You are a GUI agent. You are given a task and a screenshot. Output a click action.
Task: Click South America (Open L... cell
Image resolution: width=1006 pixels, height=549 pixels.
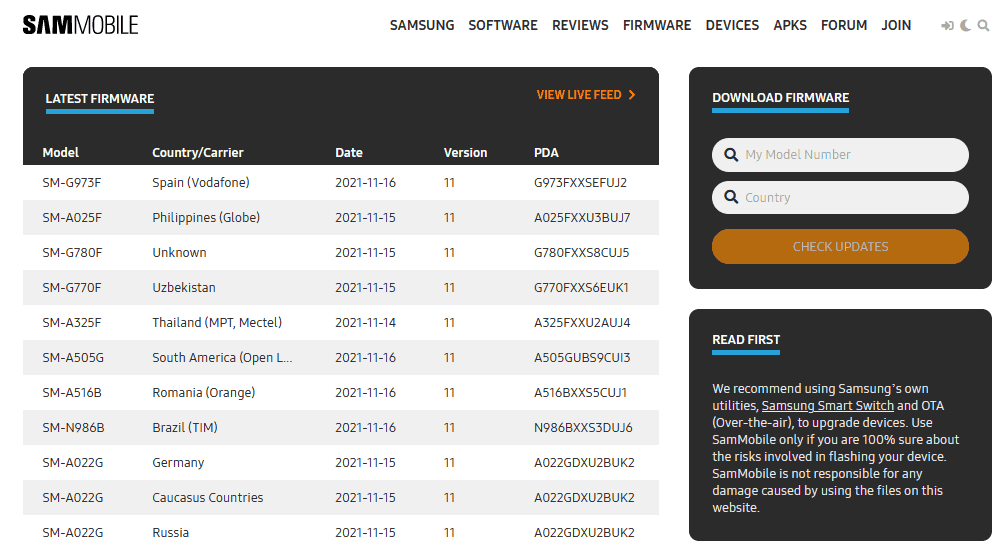tap(222, 357)
